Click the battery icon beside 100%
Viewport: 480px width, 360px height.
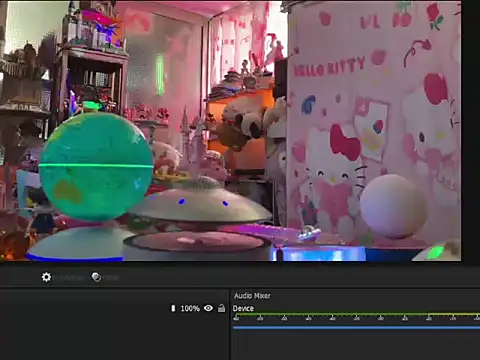tap(173, 308)
